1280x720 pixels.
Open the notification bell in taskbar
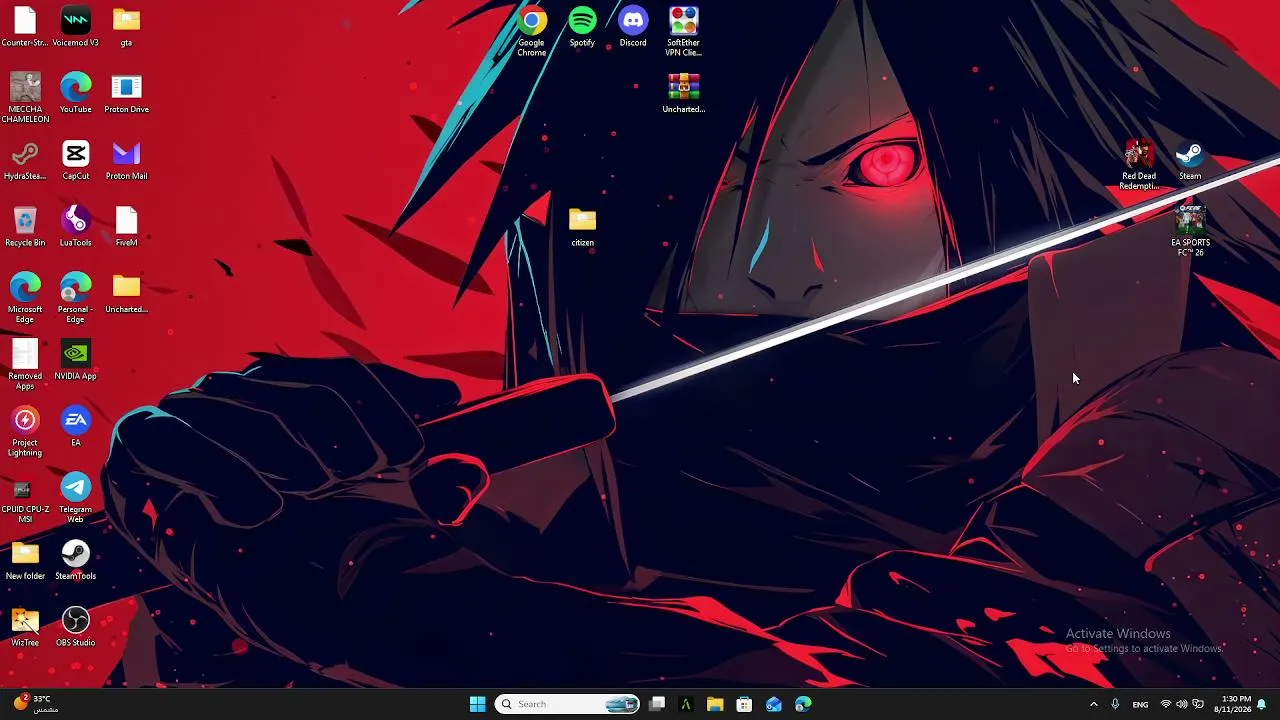(1262, 704)
